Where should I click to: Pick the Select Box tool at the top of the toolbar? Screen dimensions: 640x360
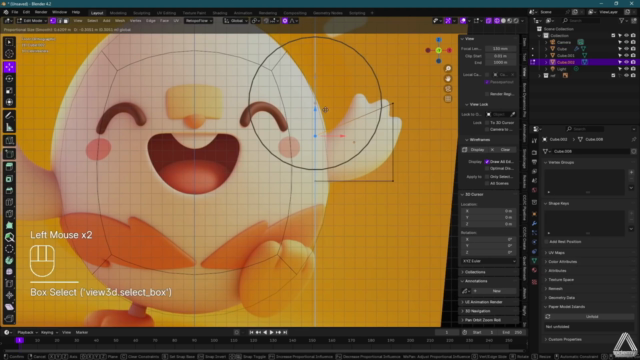coord(9,42)
